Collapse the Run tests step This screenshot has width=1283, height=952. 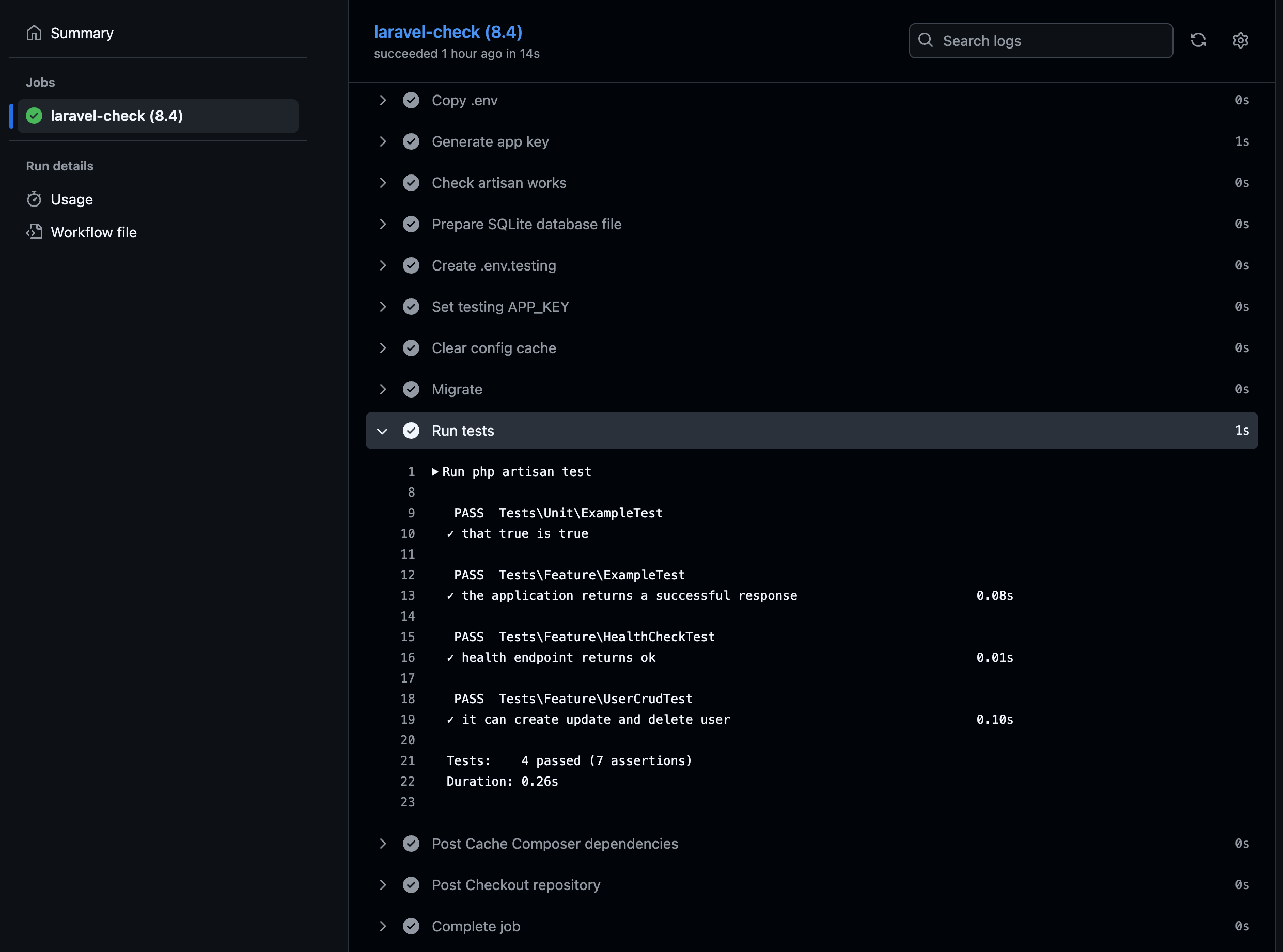383,431
